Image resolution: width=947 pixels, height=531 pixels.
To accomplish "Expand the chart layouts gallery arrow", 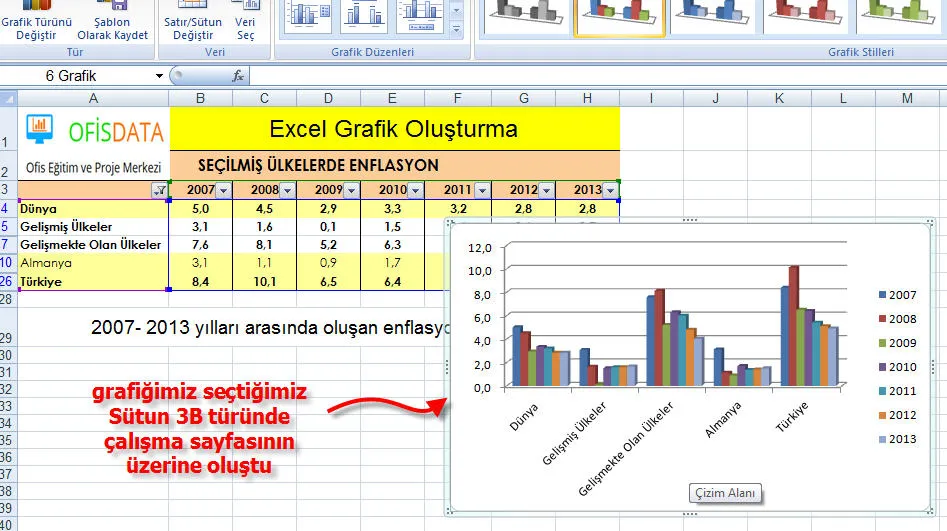I will pyautogui.click(x=457, y=28).
